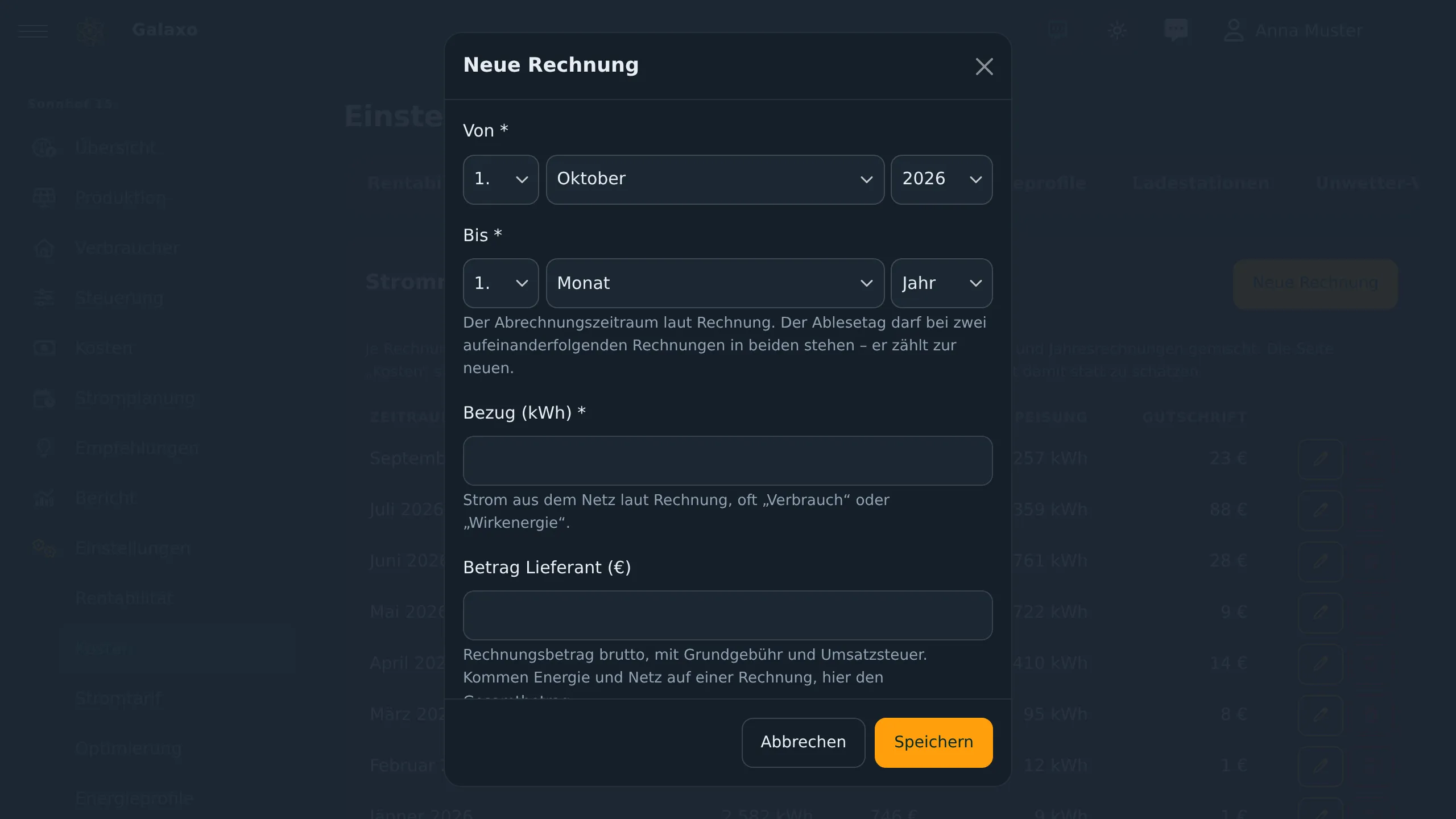
Task: Edit the invoice row with 14 €
Action: click(x=1320, y=664)
